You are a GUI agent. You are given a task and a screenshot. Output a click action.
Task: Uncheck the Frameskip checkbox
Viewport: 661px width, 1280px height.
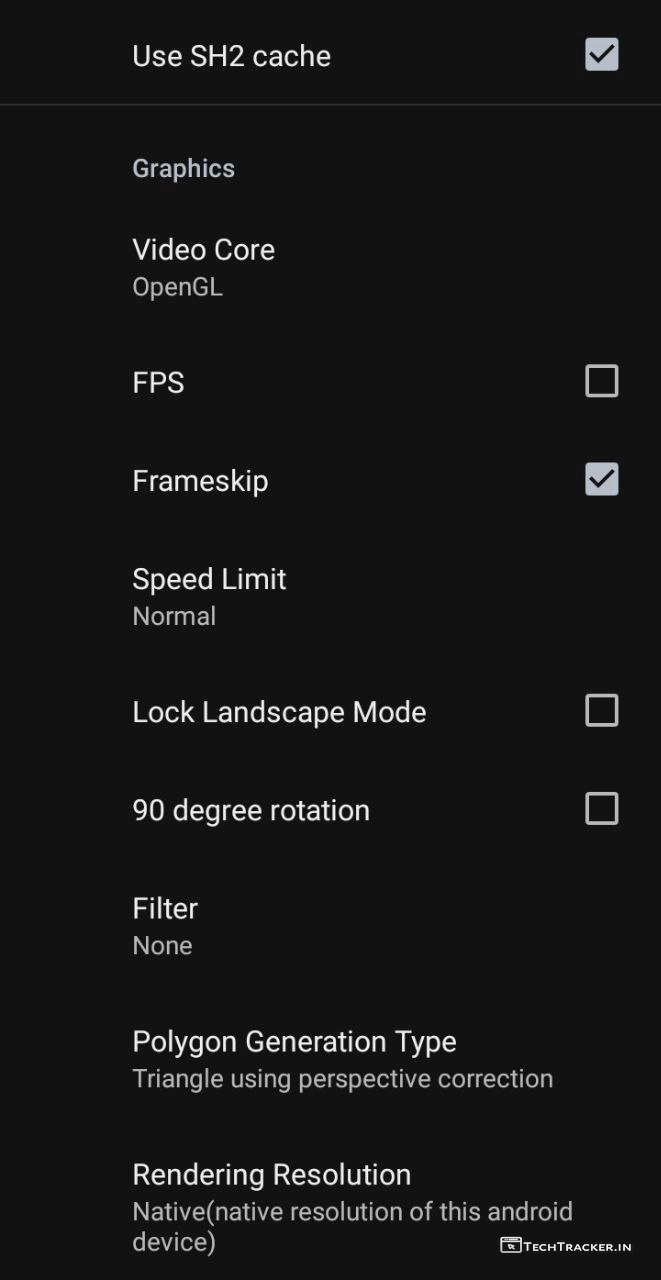(x=601, y=479)
